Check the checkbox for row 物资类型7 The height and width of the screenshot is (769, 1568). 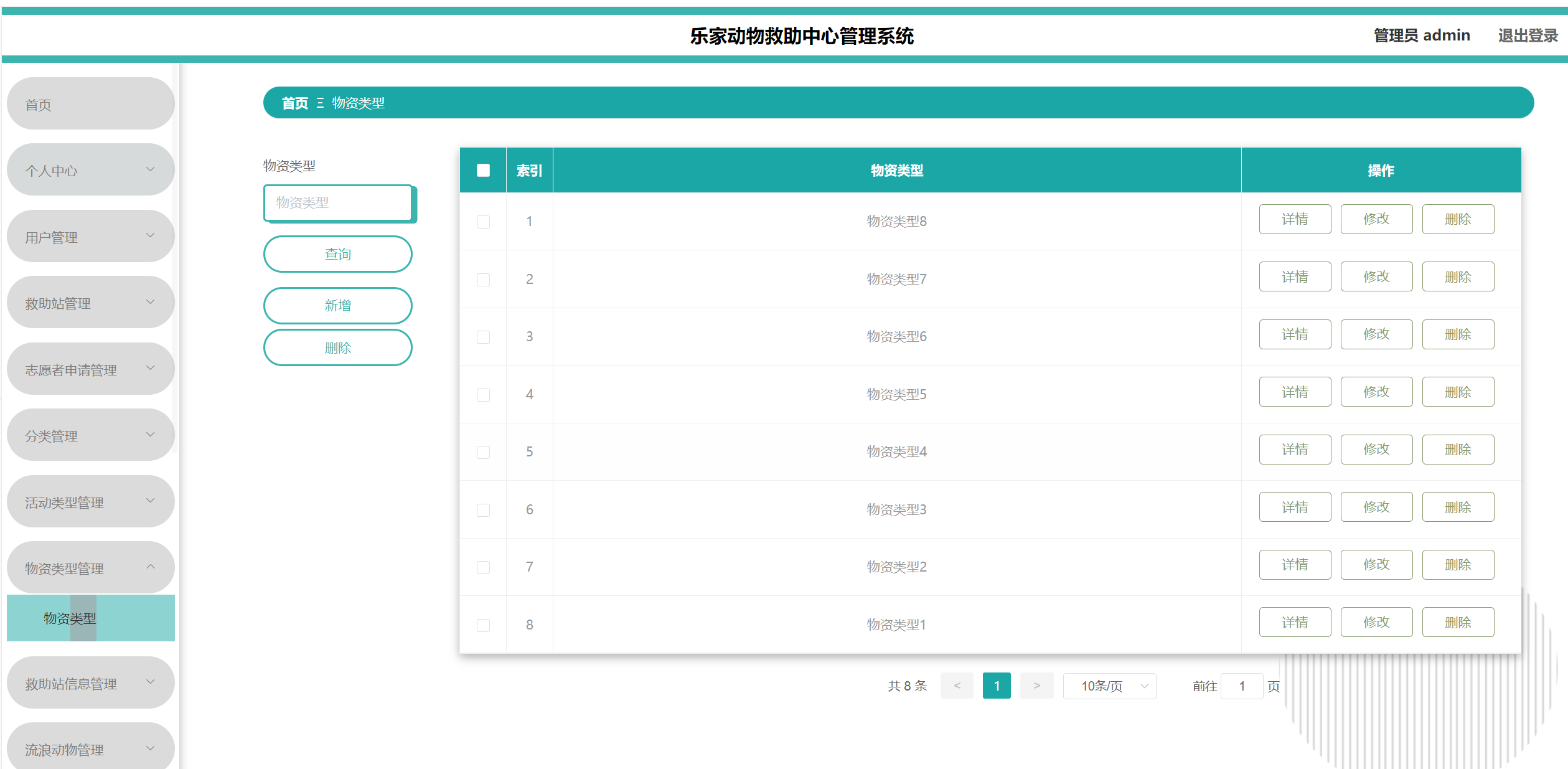coord(483,280)
